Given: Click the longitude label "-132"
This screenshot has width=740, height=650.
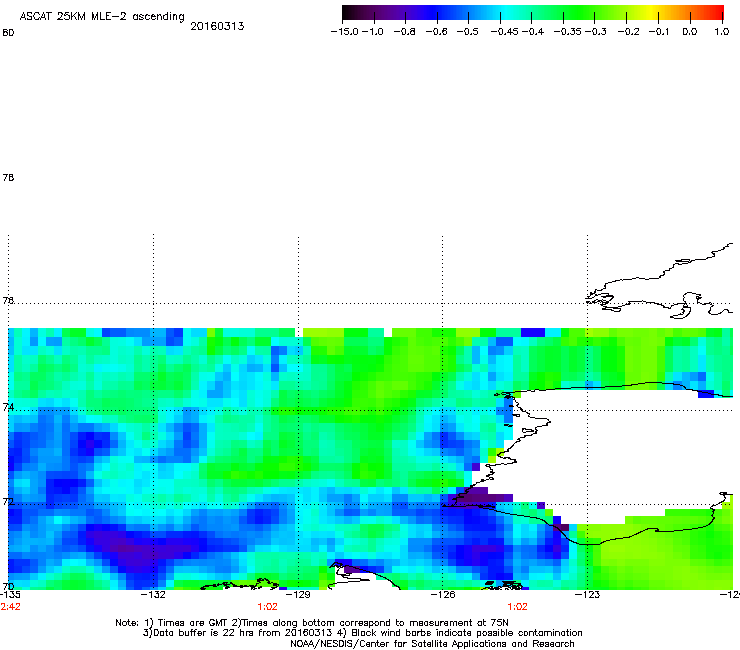Looking at the screenshot, I should point(153,595).
